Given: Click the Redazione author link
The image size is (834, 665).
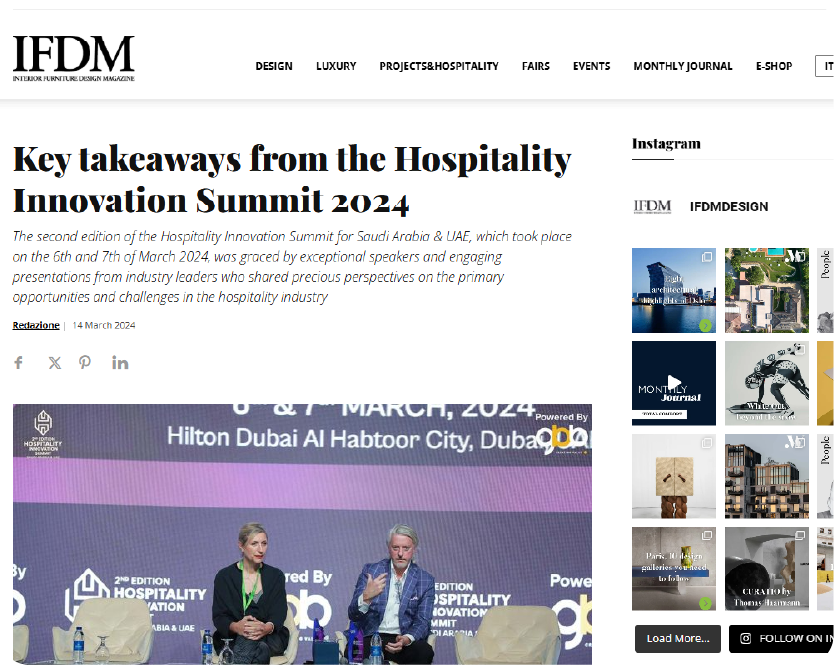Looking at the screenshot, I should [35, 325].
